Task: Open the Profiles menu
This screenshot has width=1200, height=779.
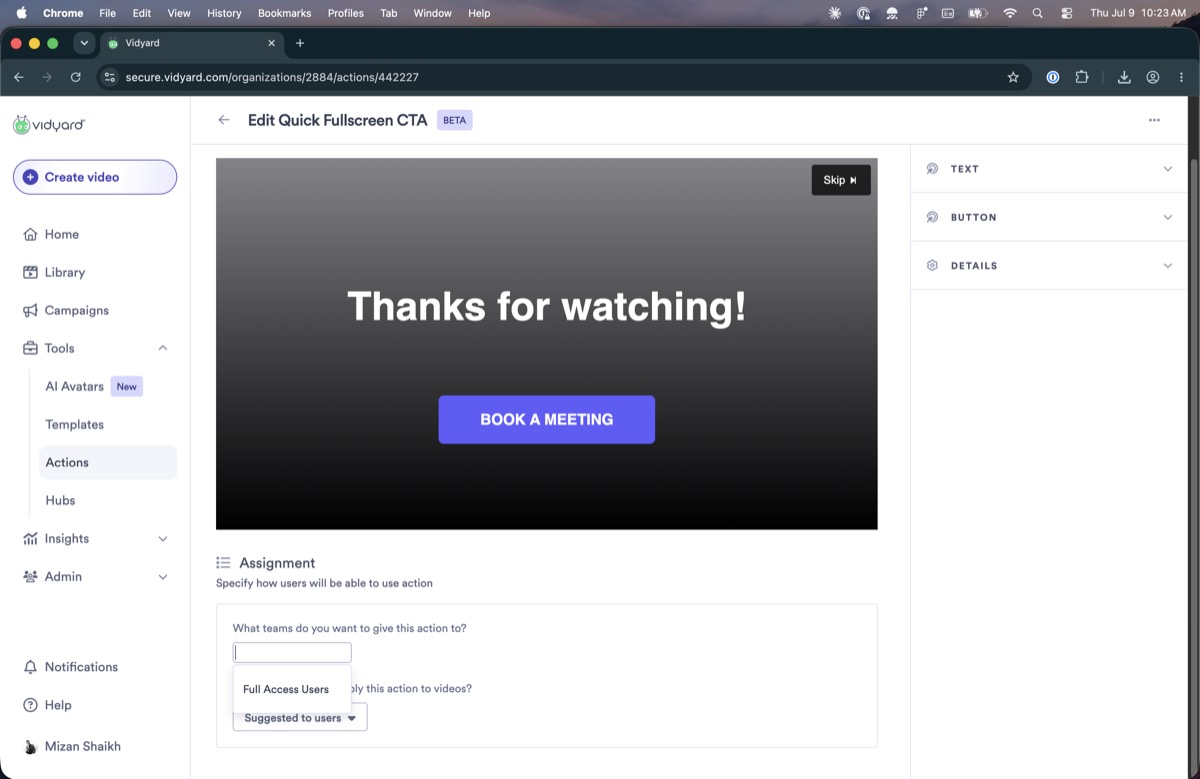Action: pos(346,13)
